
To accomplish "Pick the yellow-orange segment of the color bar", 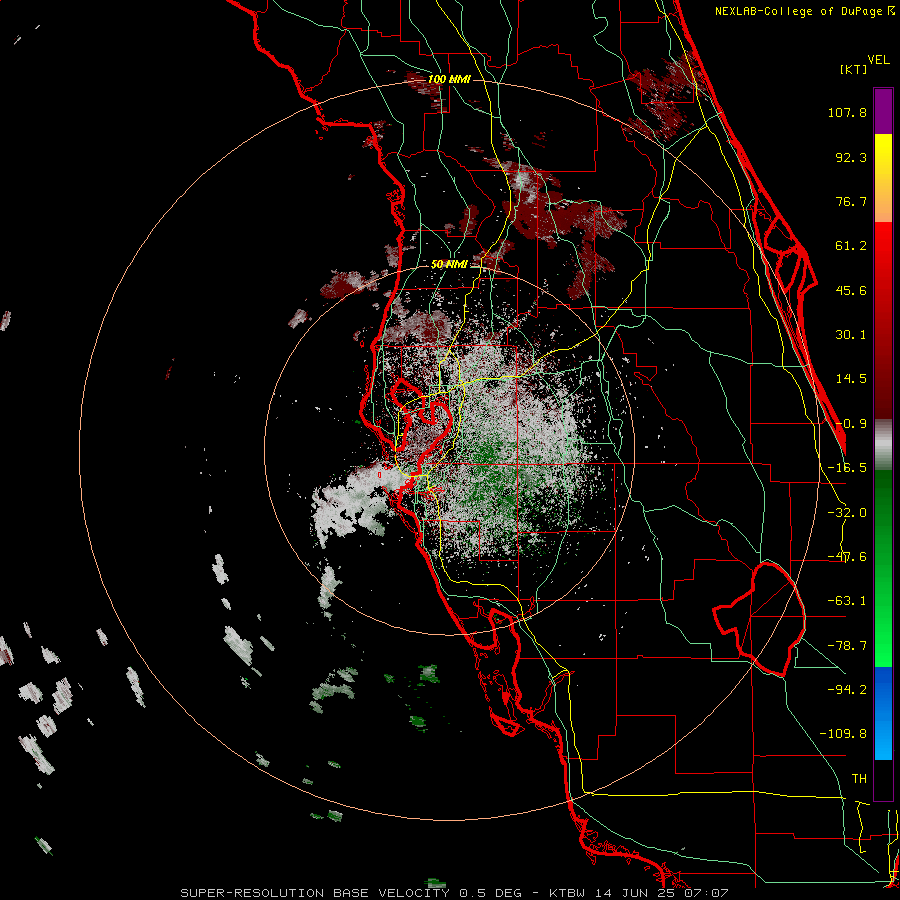I will (x=883, y=178).
